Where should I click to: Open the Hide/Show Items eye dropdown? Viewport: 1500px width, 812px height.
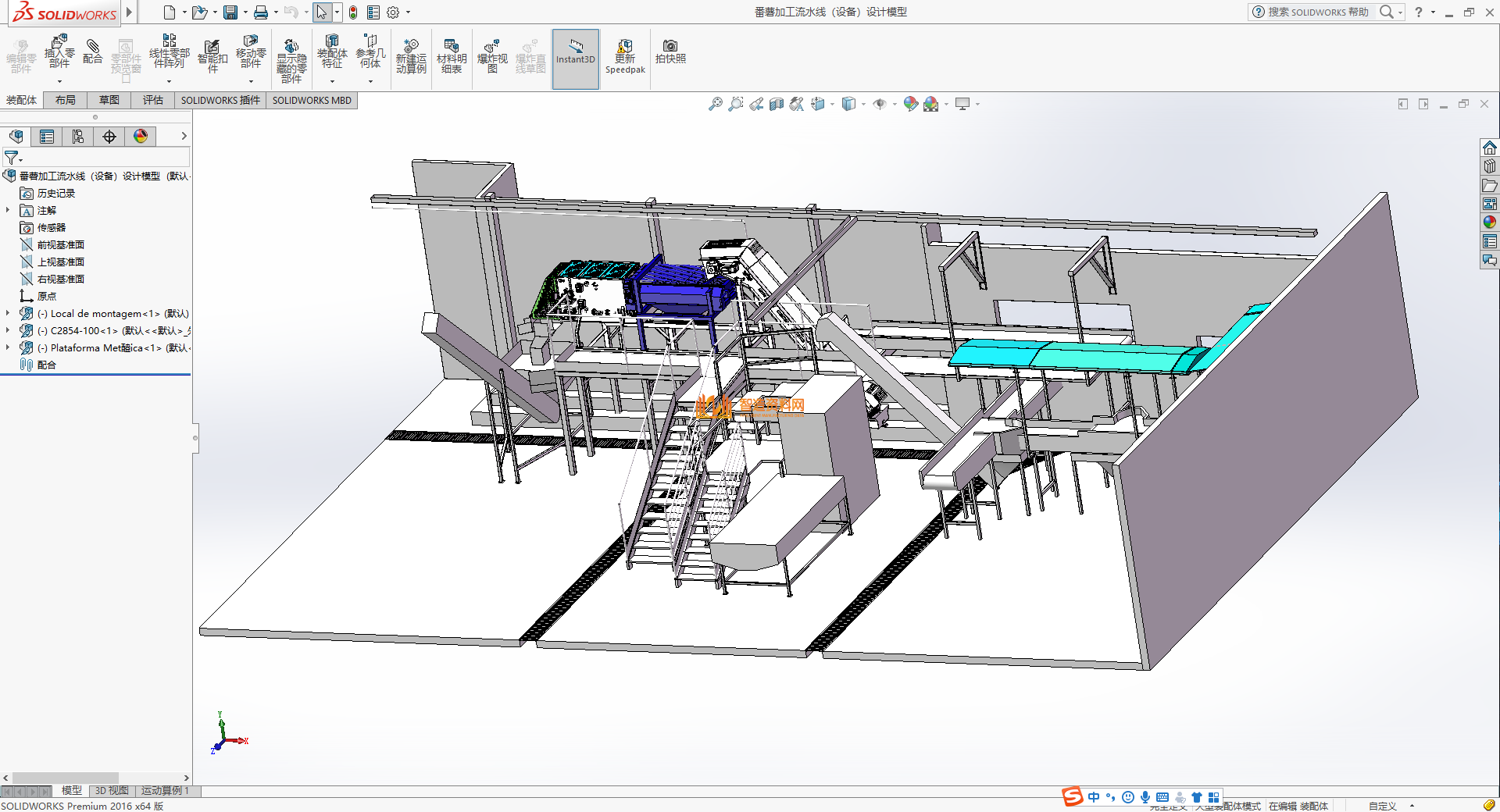(883, 104)
